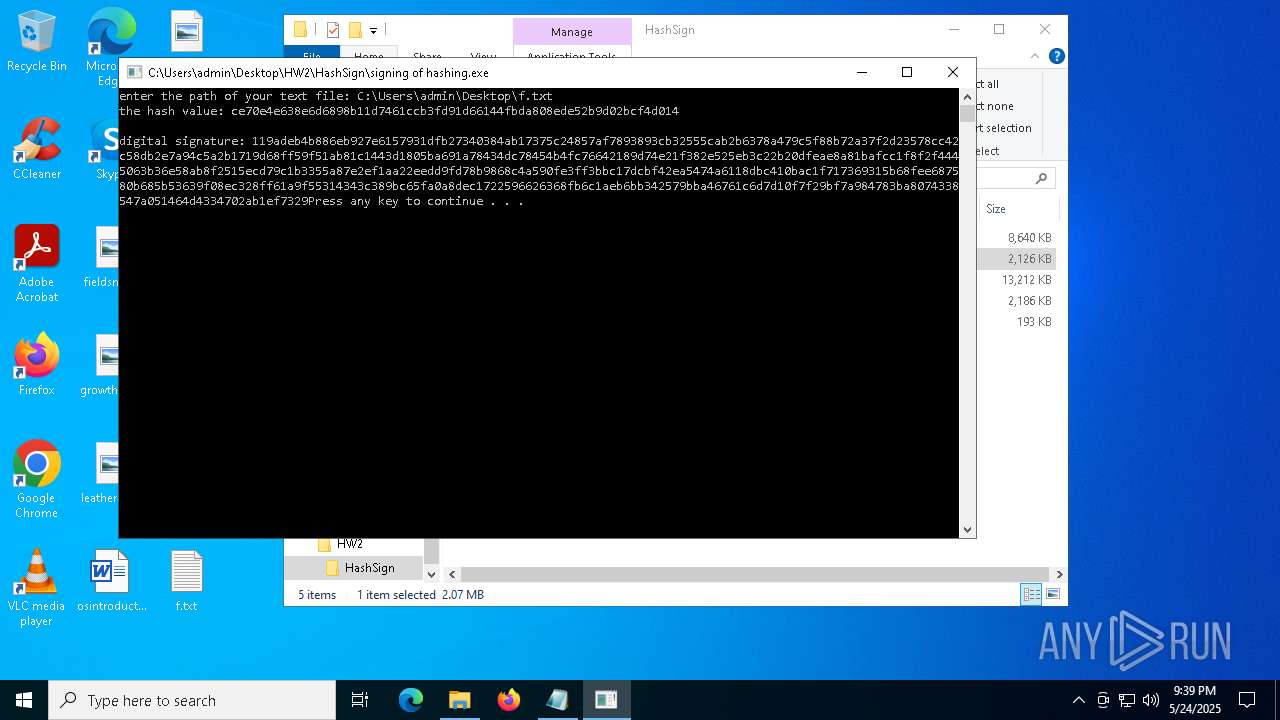
Task: Launch Adobe Acrobat from the desktop
Action: tap(36, 264)
